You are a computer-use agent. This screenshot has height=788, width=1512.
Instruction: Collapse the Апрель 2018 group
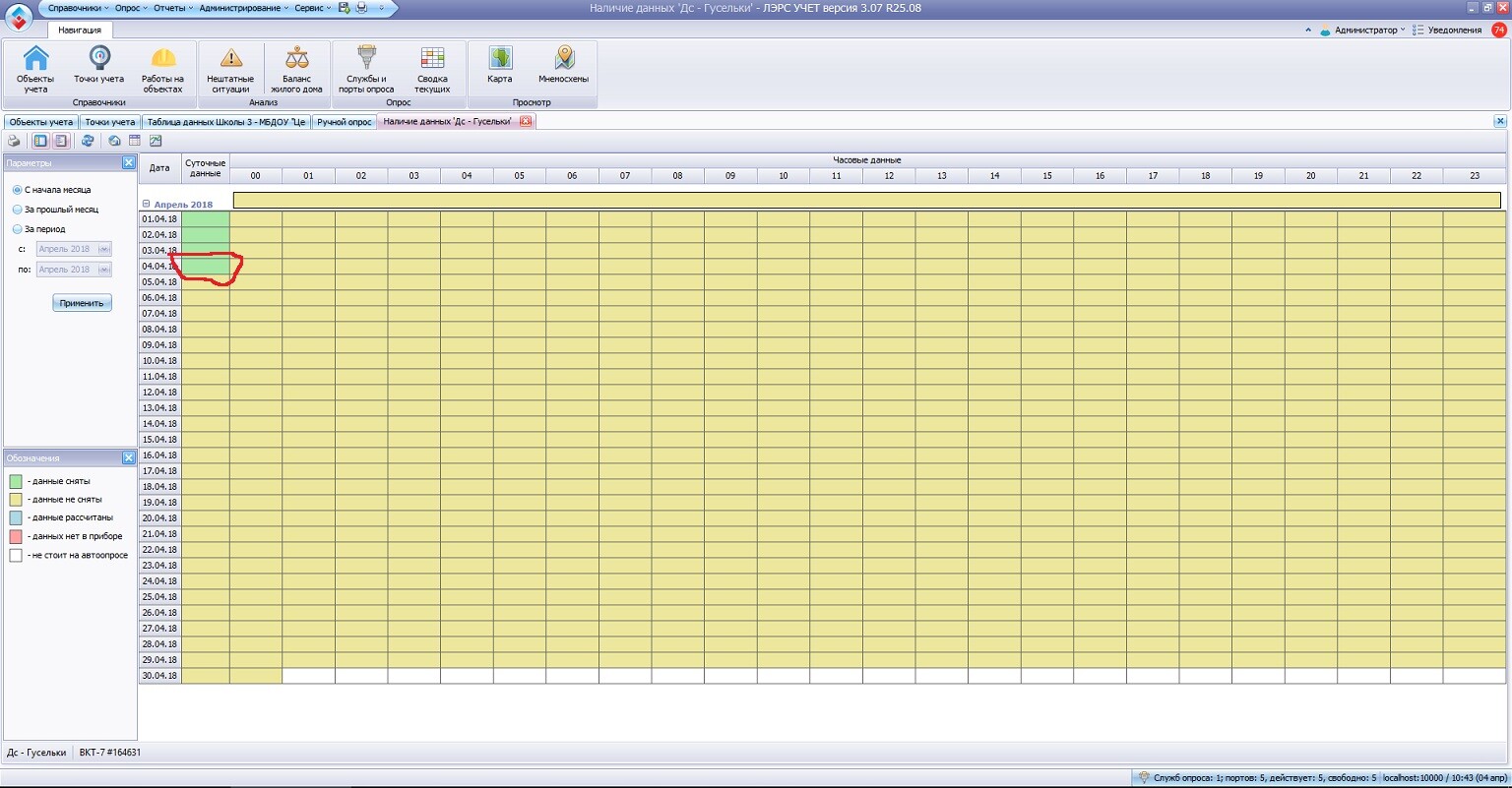pos(147,204)
